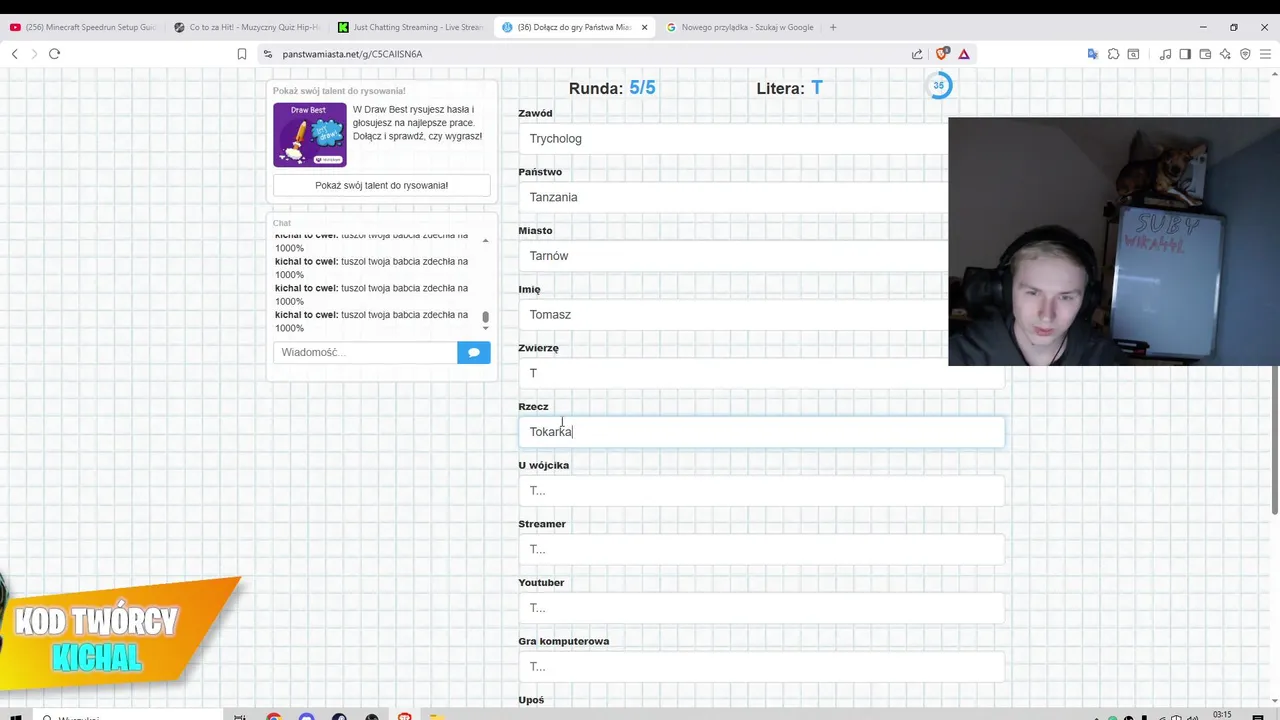Open the extensions puzzle-piece icon
1280x720 pixels.
click(x=1113, y=54)
